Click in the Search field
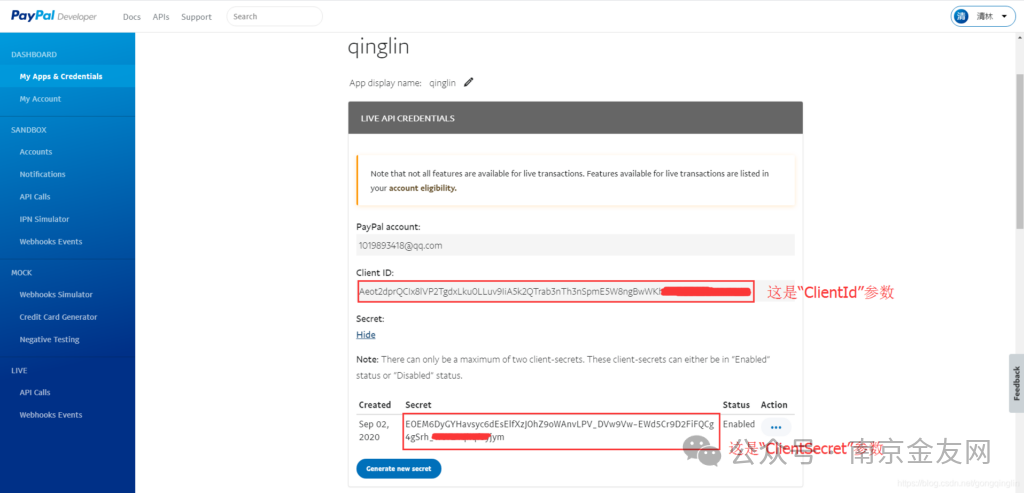The height and width of the screenshot is (493, 1024). (x=274, y=16)
